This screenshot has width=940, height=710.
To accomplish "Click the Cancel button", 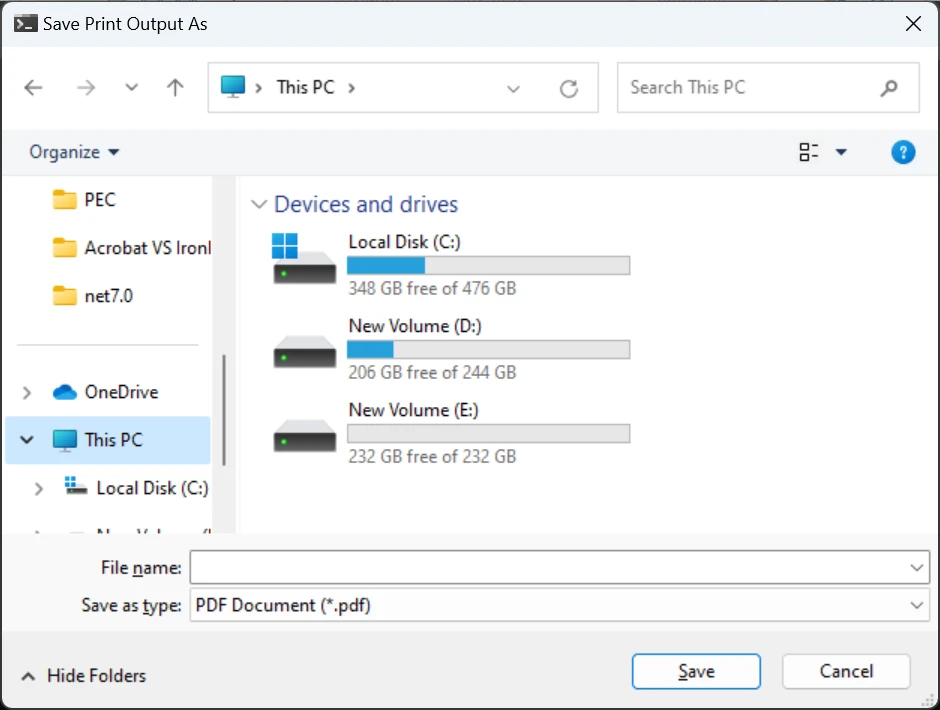I will pos(846,672).
